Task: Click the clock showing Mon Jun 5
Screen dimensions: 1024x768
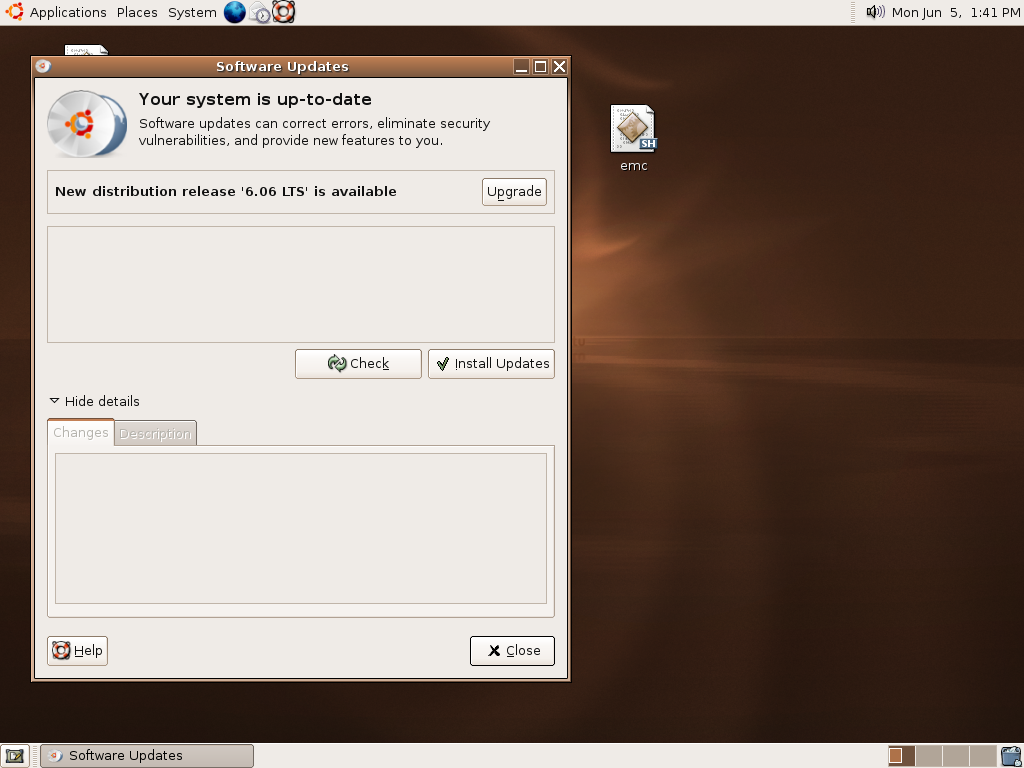Action: 955,12
